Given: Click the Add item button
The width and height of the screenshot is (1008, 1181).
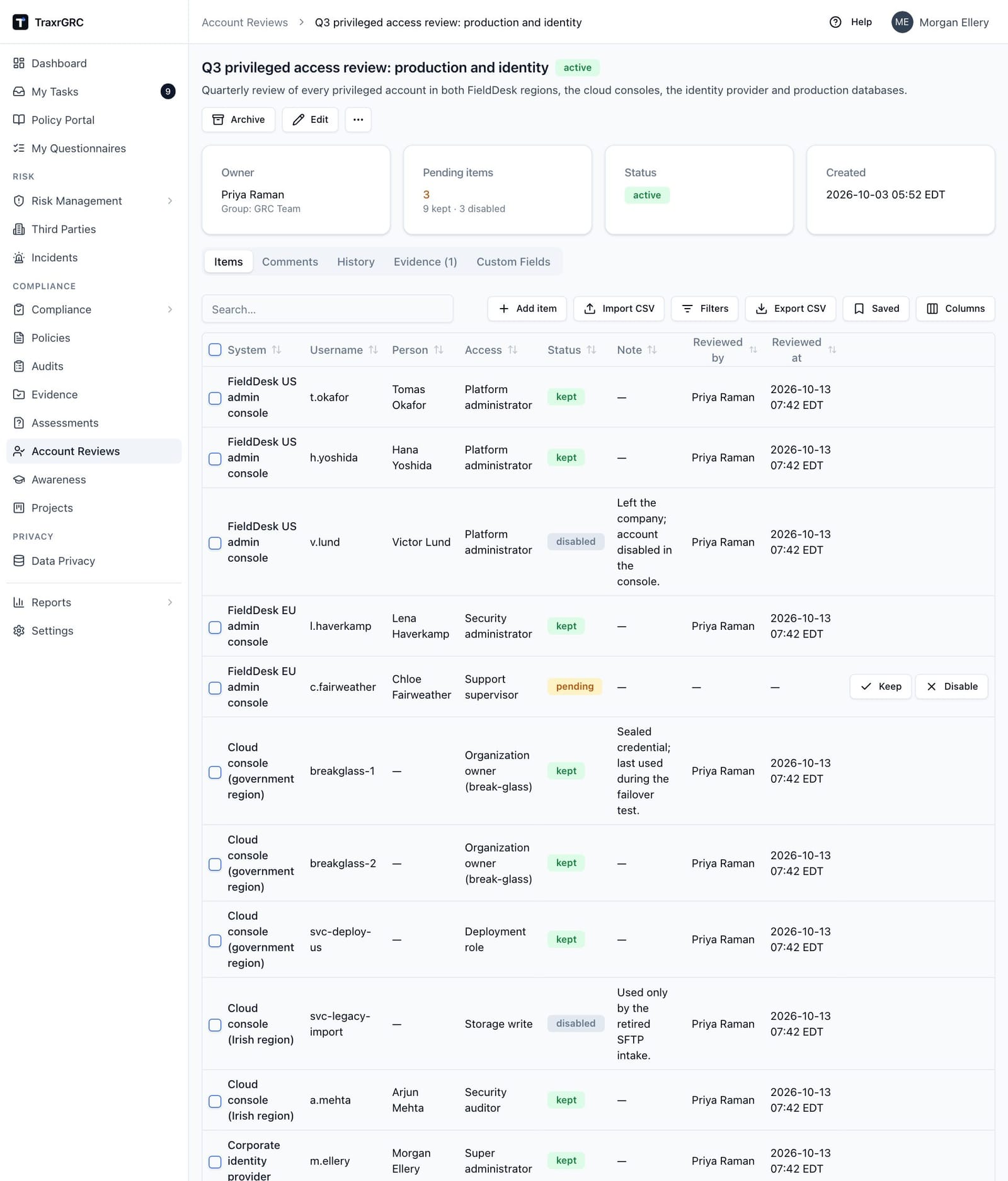Looking at the screenshot, I should point(527,309).
